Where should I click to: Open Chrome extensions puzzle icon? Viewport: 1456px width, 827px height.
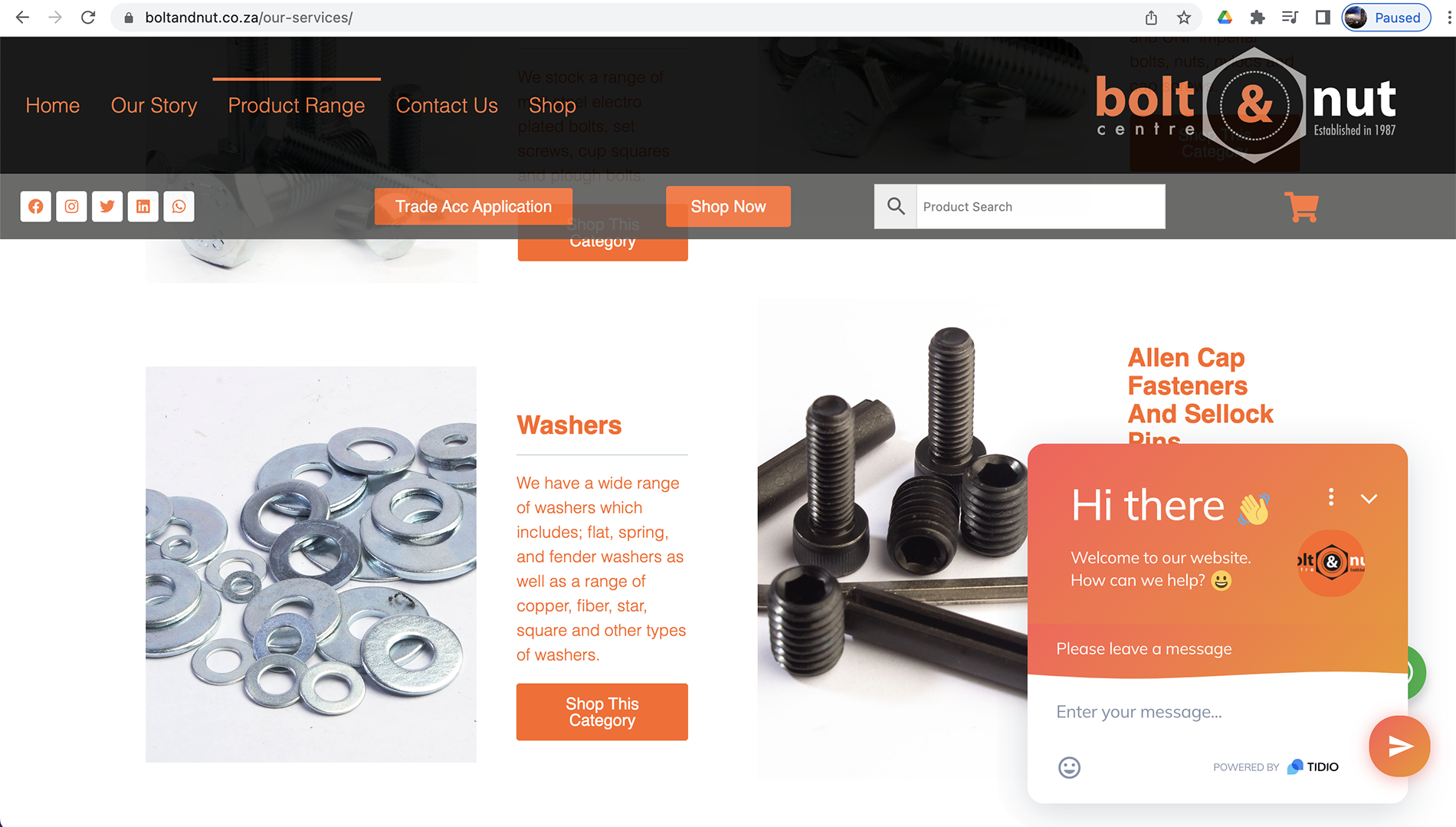pos(1258,18)
